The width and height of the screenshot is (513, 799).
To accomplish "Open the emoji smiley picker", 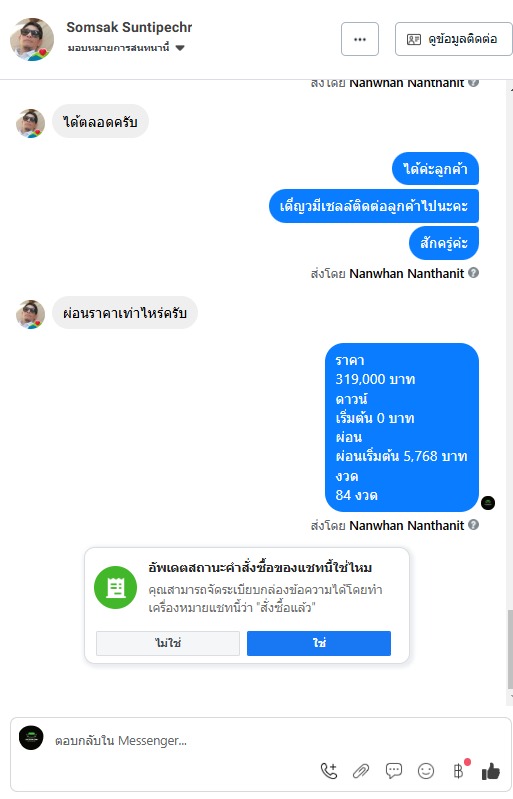I will pos(426,770).
